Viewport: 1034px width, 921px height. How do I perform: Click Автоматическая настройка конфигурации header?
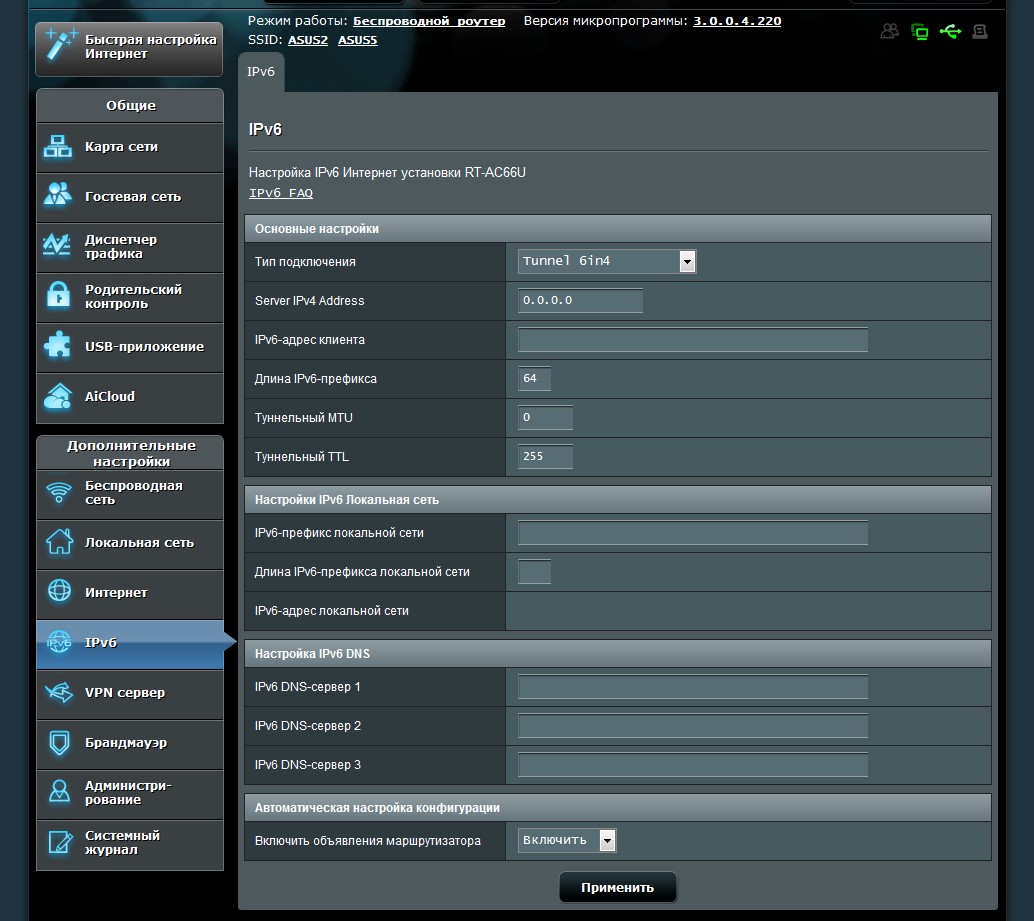[618, 808]
